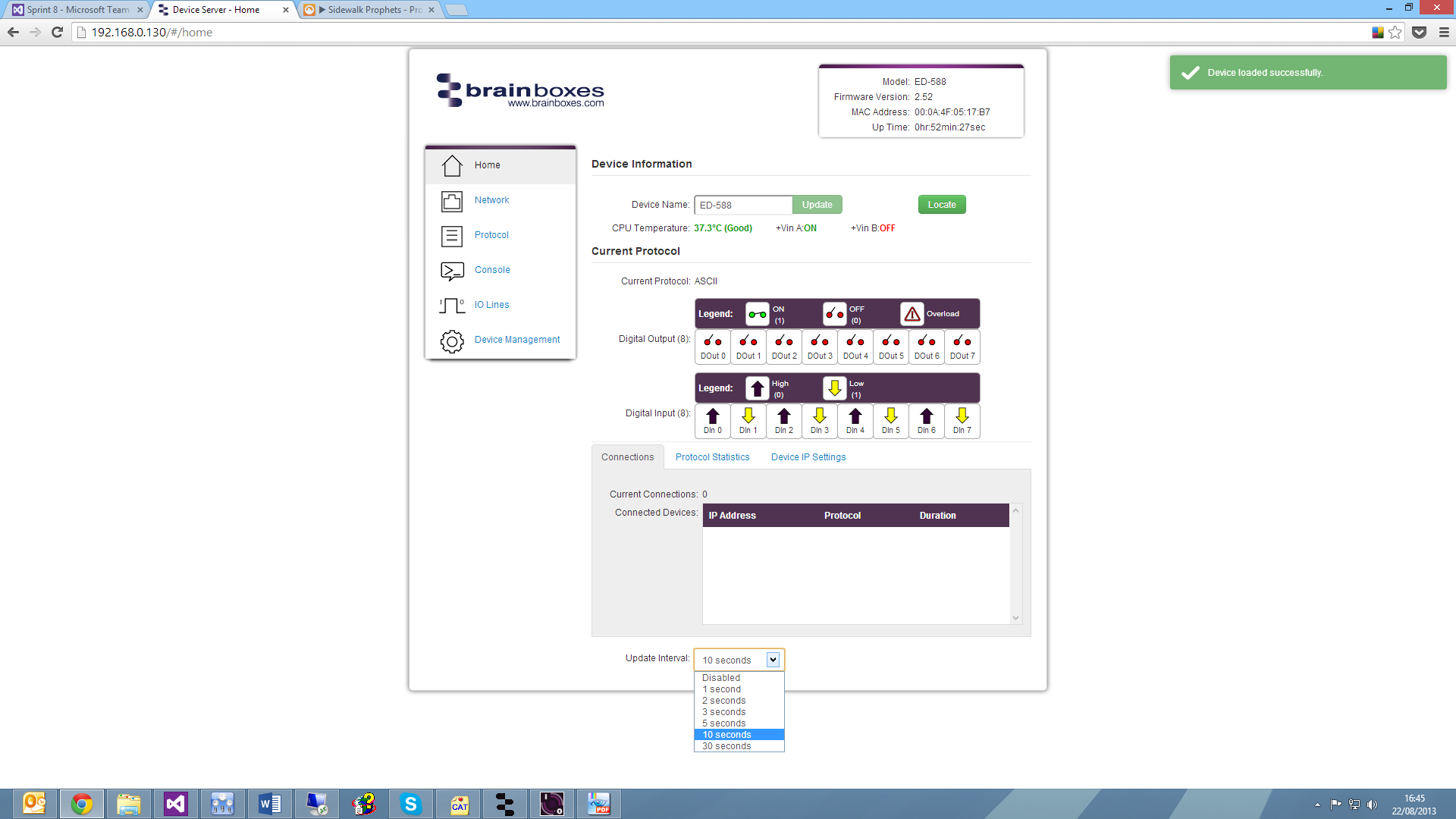
Task: Open the Device IP Settings tab
Action: click(x=808, y=457)
